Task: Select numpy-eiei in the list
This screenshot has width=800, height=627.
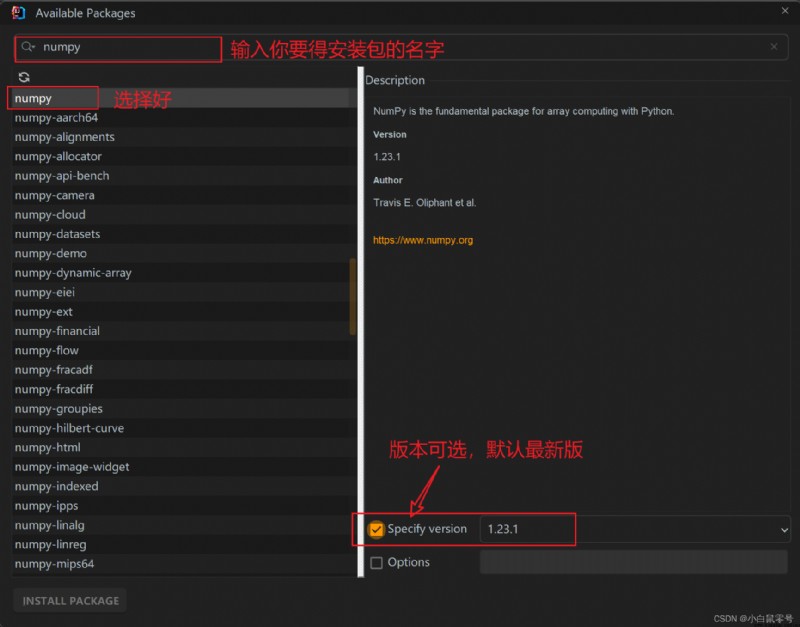Action: coord(184,292)
